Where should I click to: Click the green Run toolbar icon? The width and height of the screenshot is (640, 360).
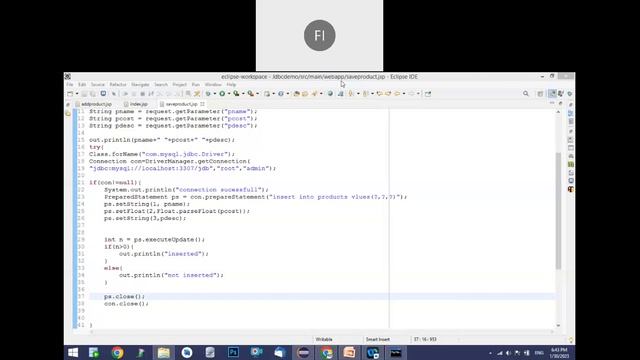[222, 94]
